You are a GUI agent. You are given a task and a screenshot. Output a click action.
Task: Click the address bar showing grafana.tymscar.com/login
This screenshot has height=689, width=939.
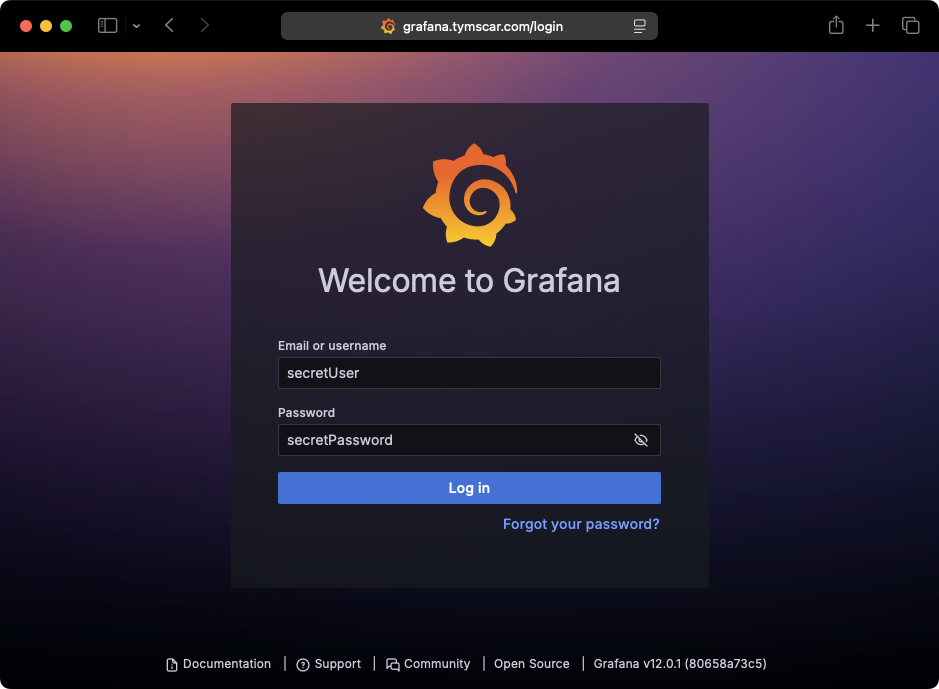[469, 26]
